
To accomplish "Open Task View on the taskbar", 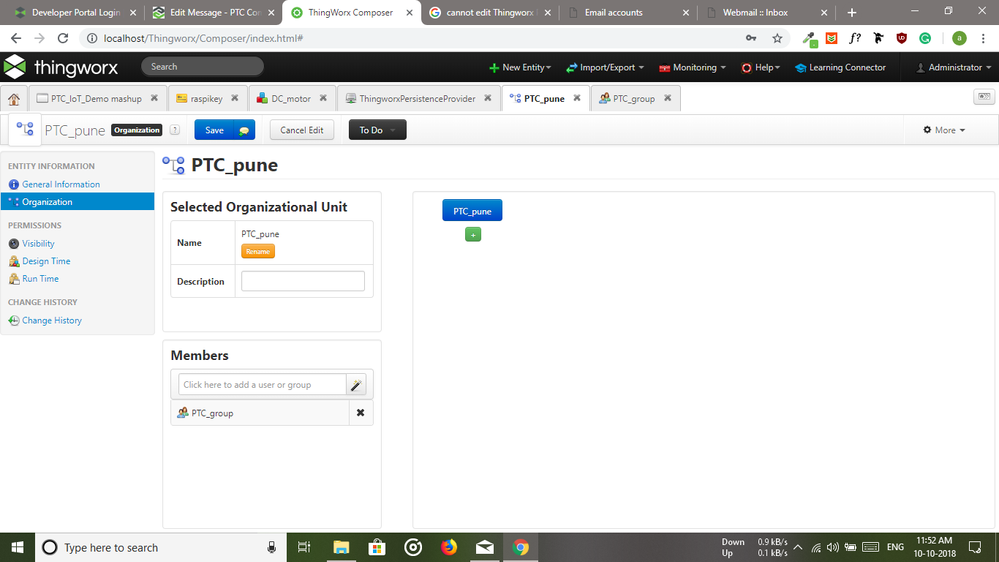I will pos(304,547).
